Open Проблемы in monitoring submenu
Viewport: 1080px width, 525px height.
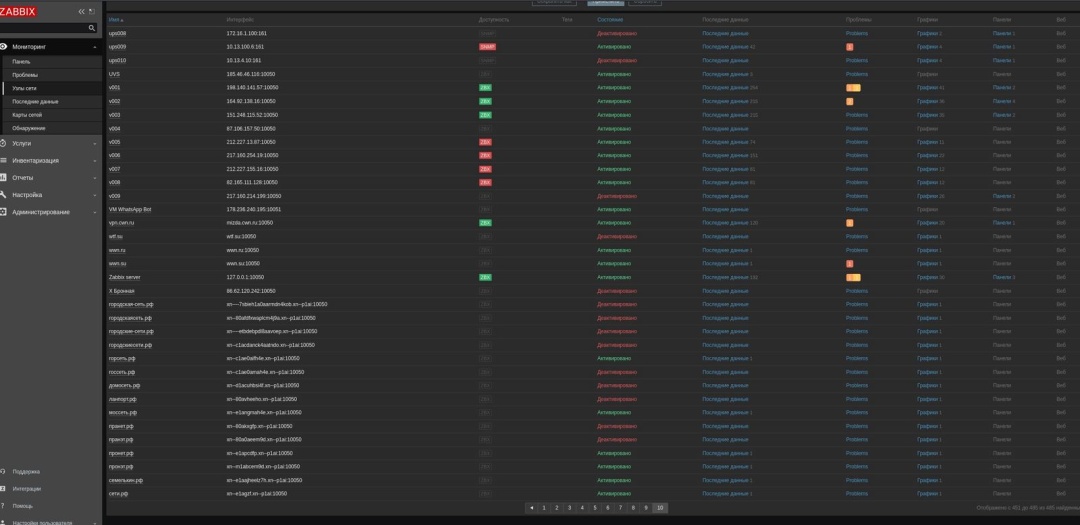pos(25,75)
